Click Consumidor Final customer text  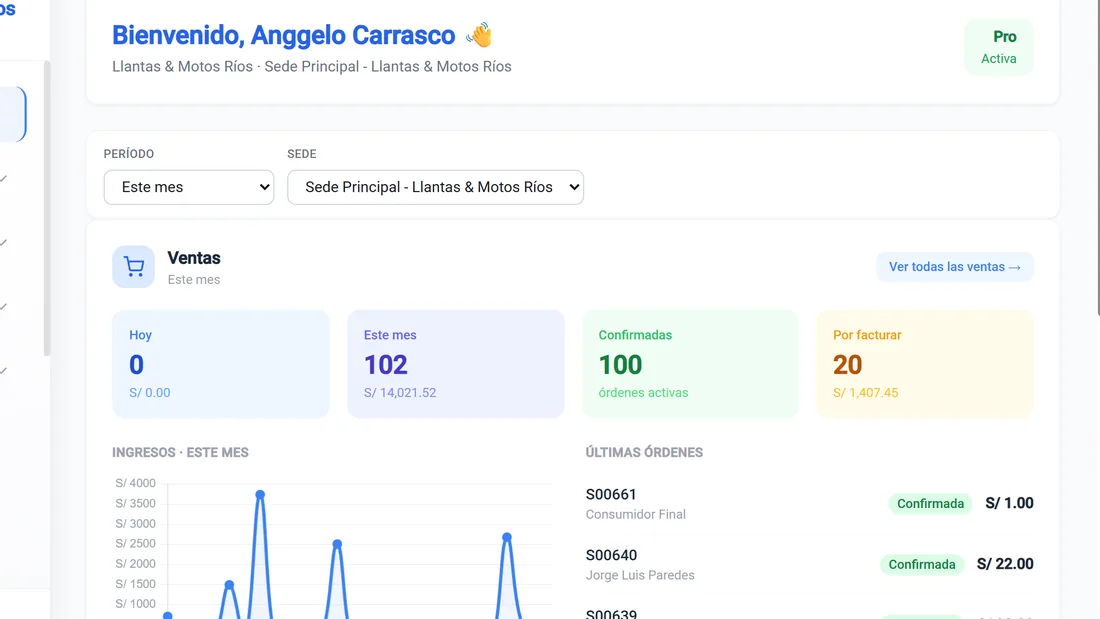coord(636,514)
